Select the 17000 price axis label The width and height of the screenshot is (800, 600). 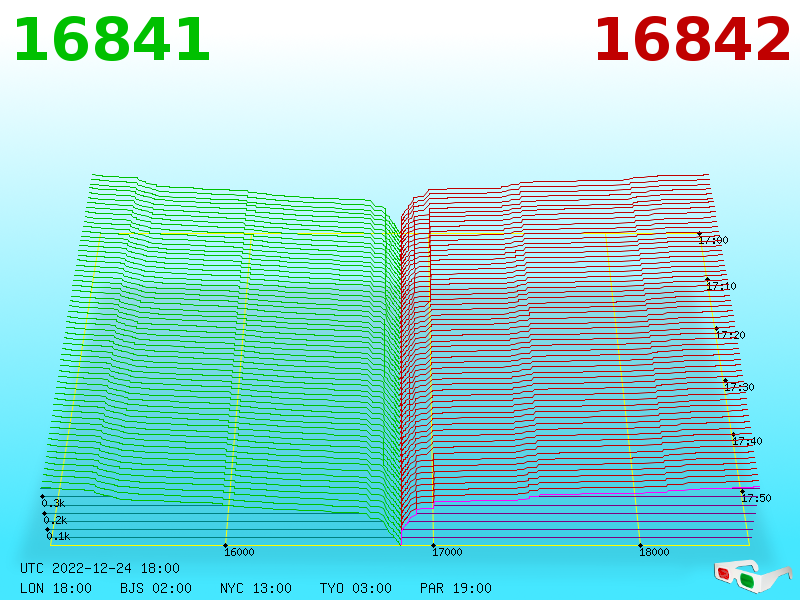click(x=447, y=552)
